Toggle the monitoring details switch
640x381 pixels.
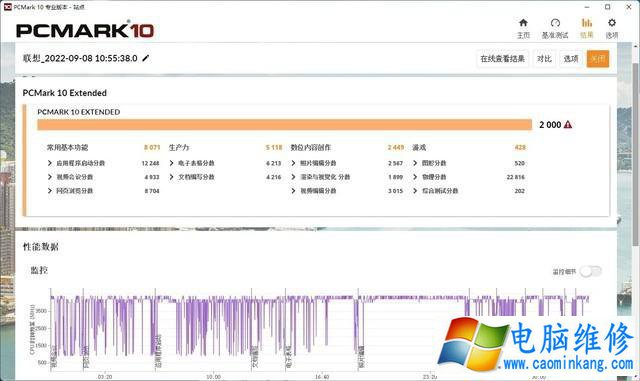[591, 271]
